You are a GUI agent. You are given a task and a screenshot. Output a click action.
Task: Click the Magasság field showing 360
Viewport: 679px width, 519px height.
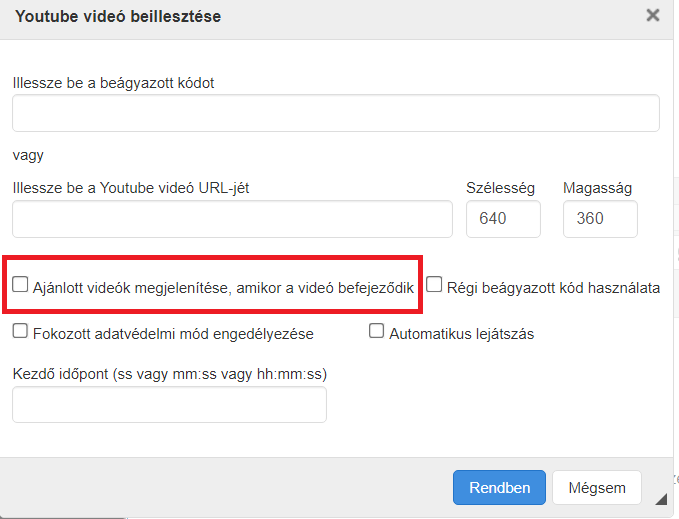[600, 219]
